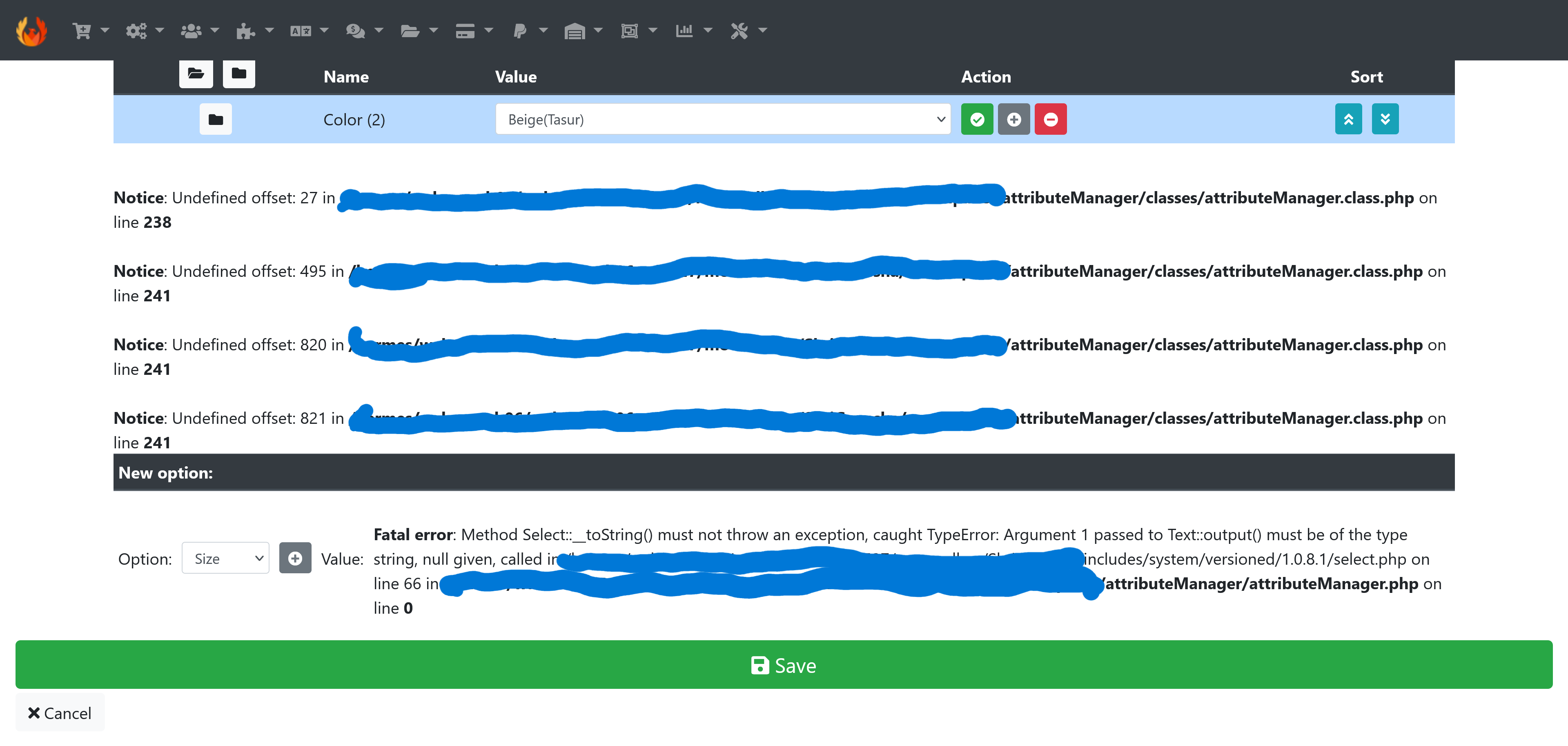This screenshot has width=1568, height=746.
Task: Click the Cancel button
Action: (60, 713)
